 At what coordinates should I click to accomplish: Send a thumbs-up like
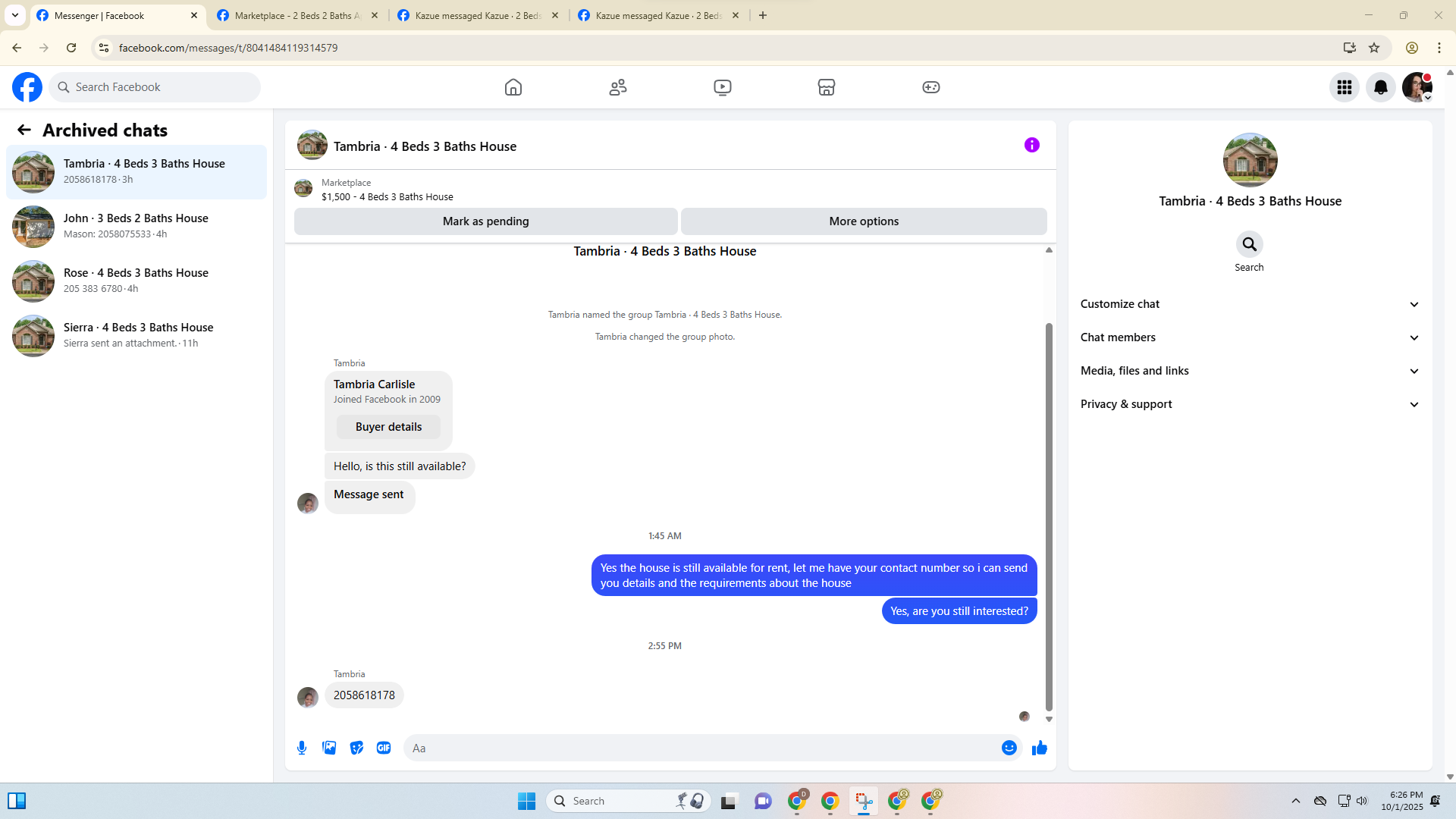pos(1040,748)
